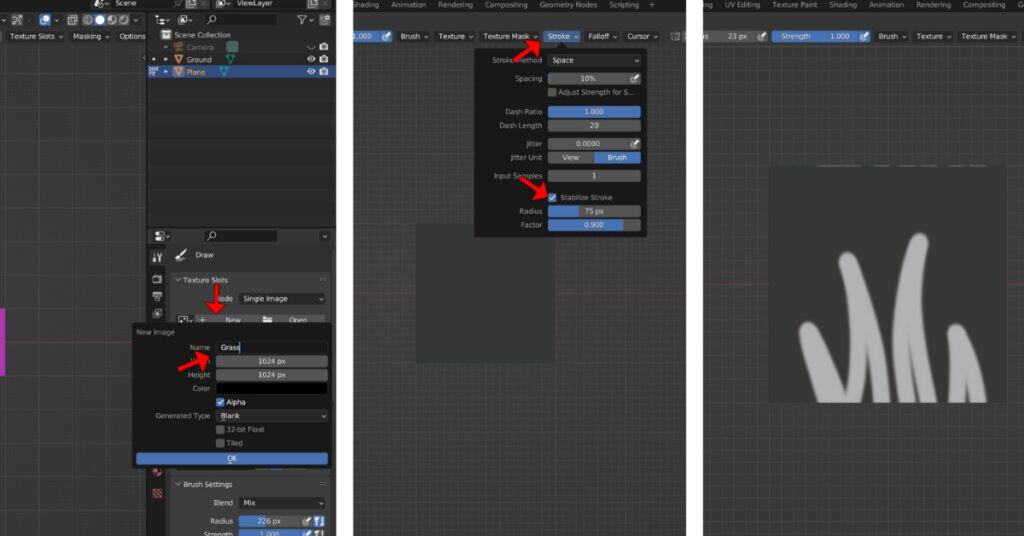Select the Render properties tab icon
Image resolution: width=1024 pixels, height=536 pixels.
click(157, 279)
